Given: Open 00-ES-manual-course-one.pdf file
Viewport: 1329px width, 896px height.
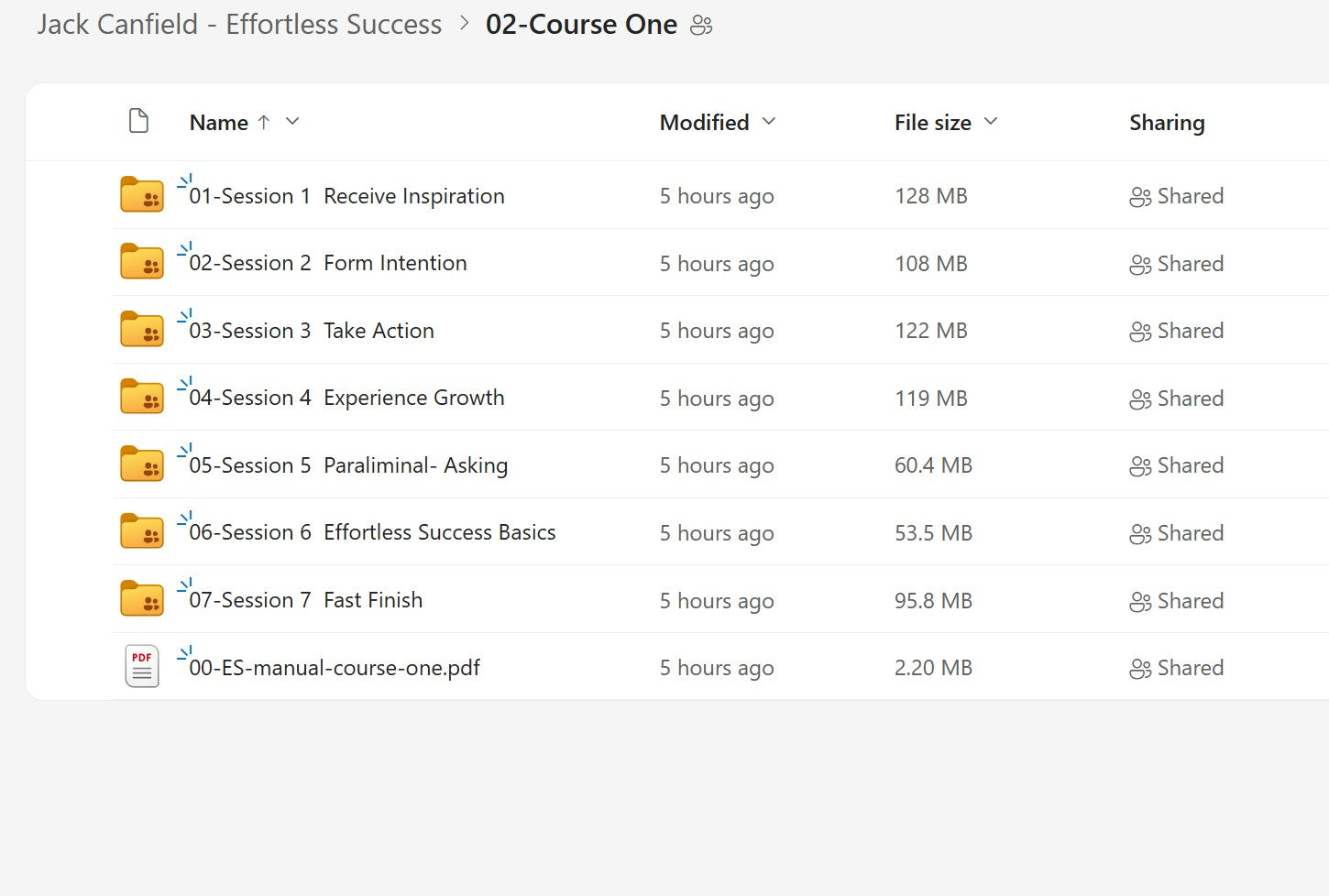Looking at the screenshot, I should tap(334, 667).
